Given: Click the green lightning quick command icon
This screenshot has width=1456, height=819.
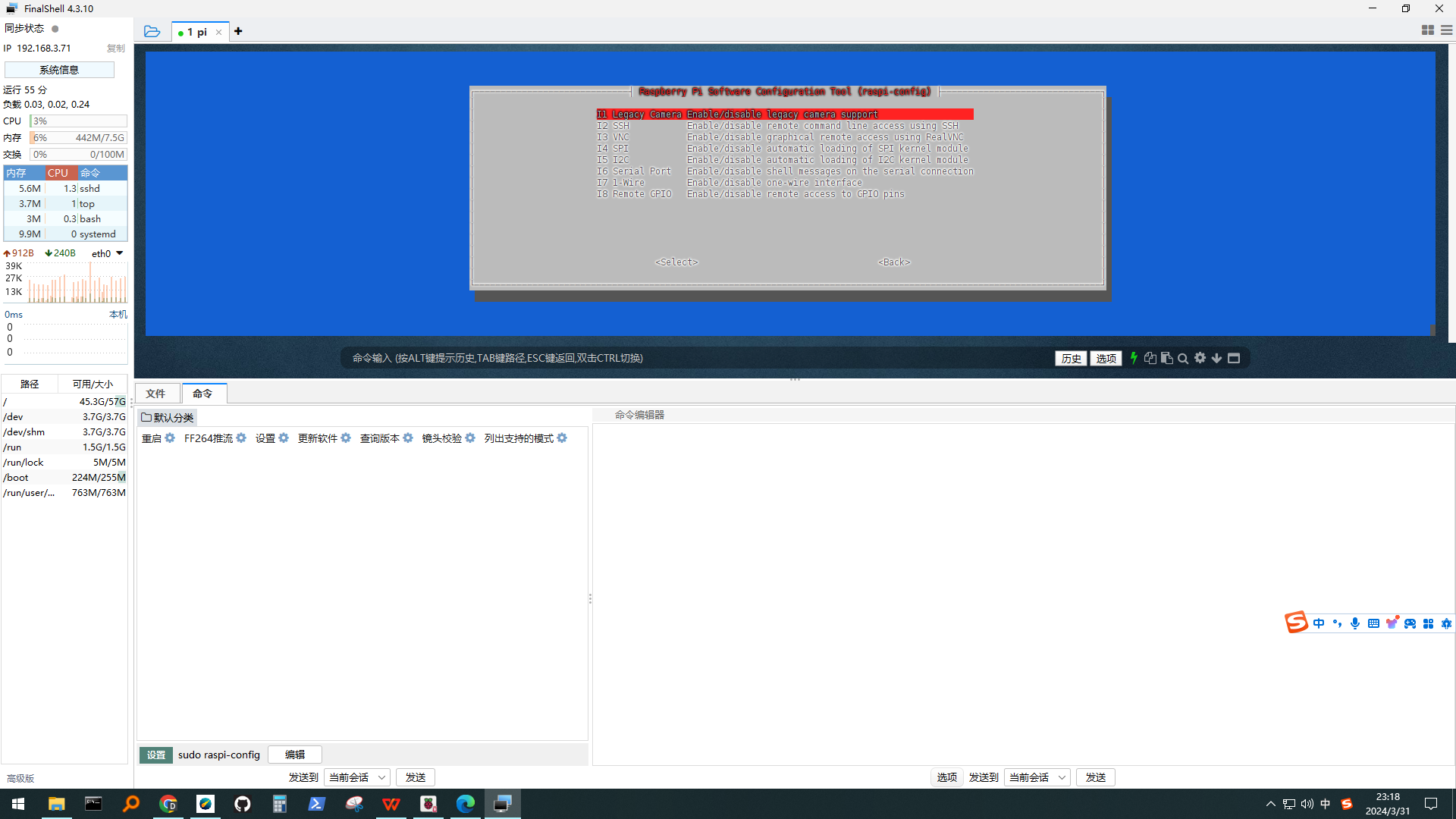Looking at the screenshot, I should [1134, 358].
